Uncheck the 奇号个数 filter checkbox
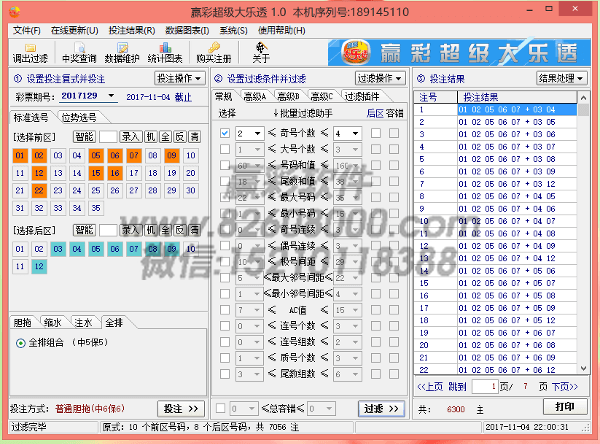Screen dimensions: 600x444 (225, 133)
